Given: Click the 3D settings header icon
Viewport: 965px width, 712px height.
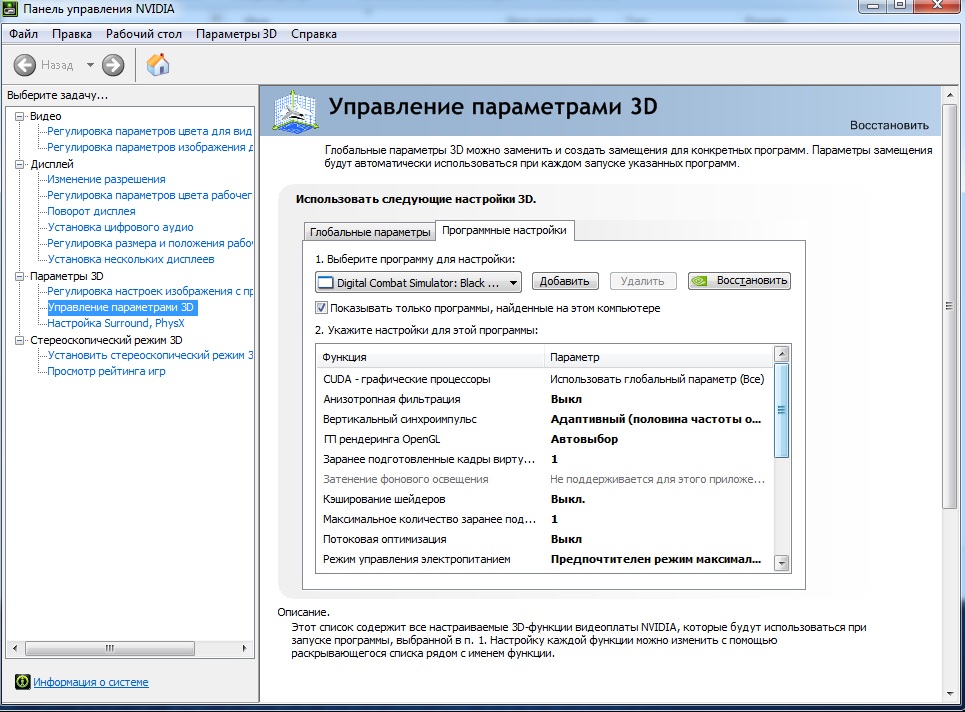Looking at the screenshot, I should 296,111.
